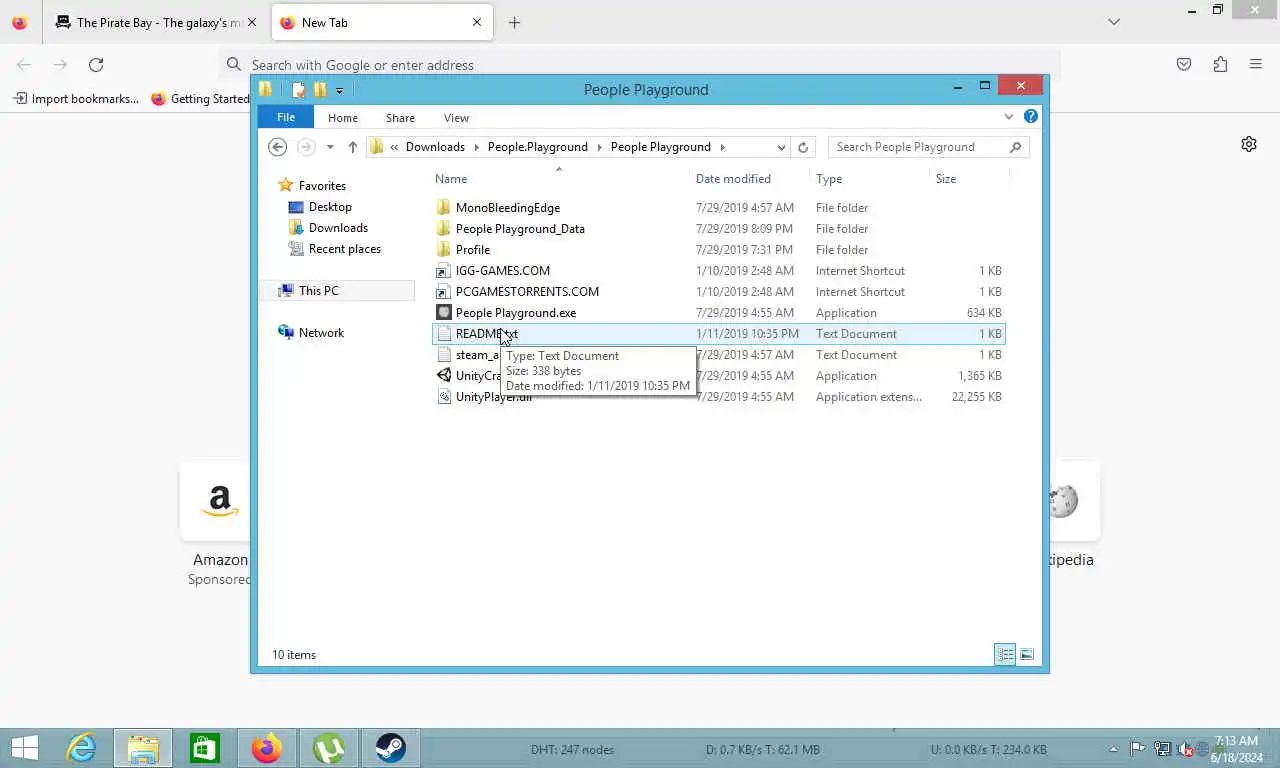Select the Favorites navigation heading

[x=322, y=186]
